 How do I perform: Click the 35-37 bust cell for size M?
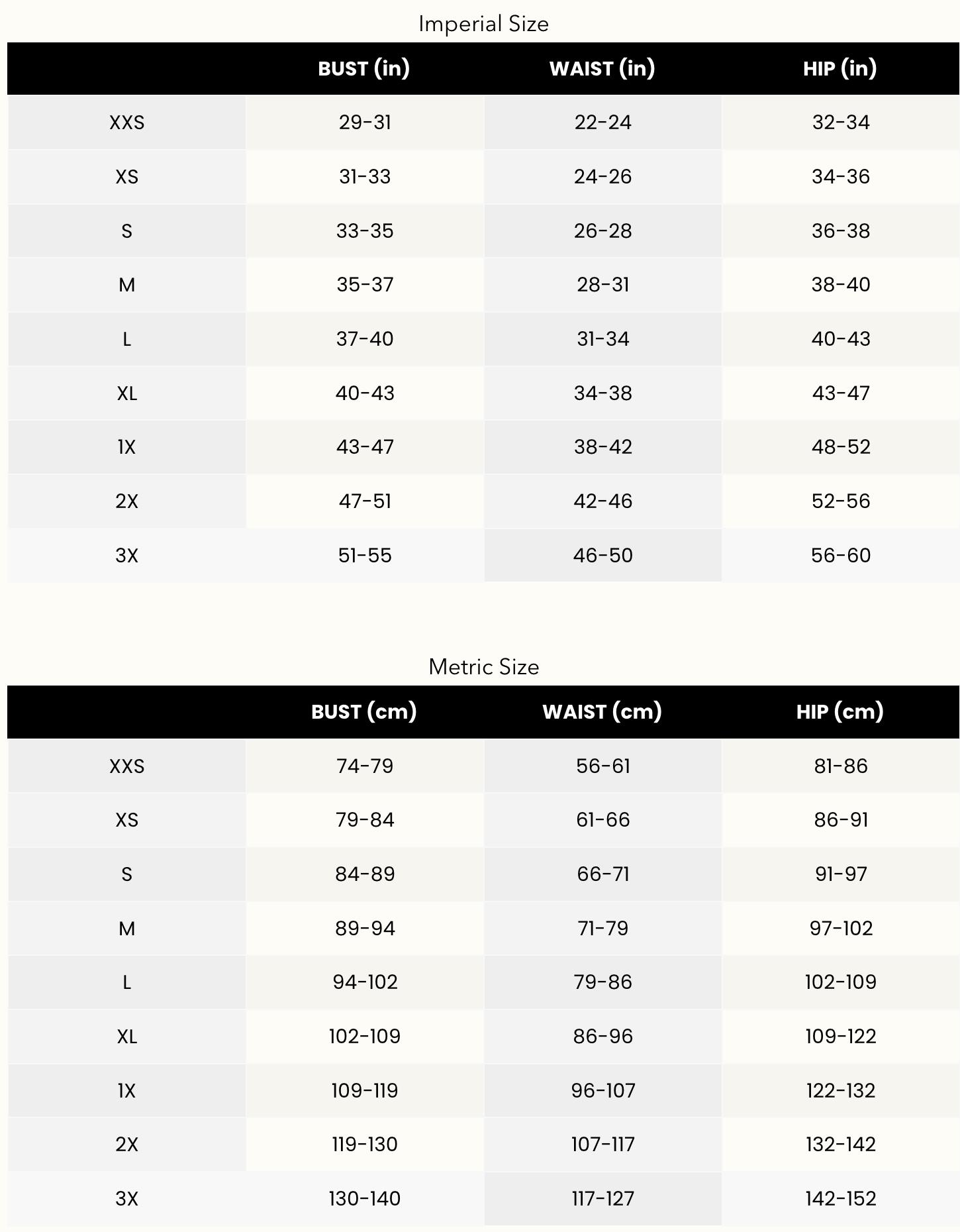pos(365,285)
